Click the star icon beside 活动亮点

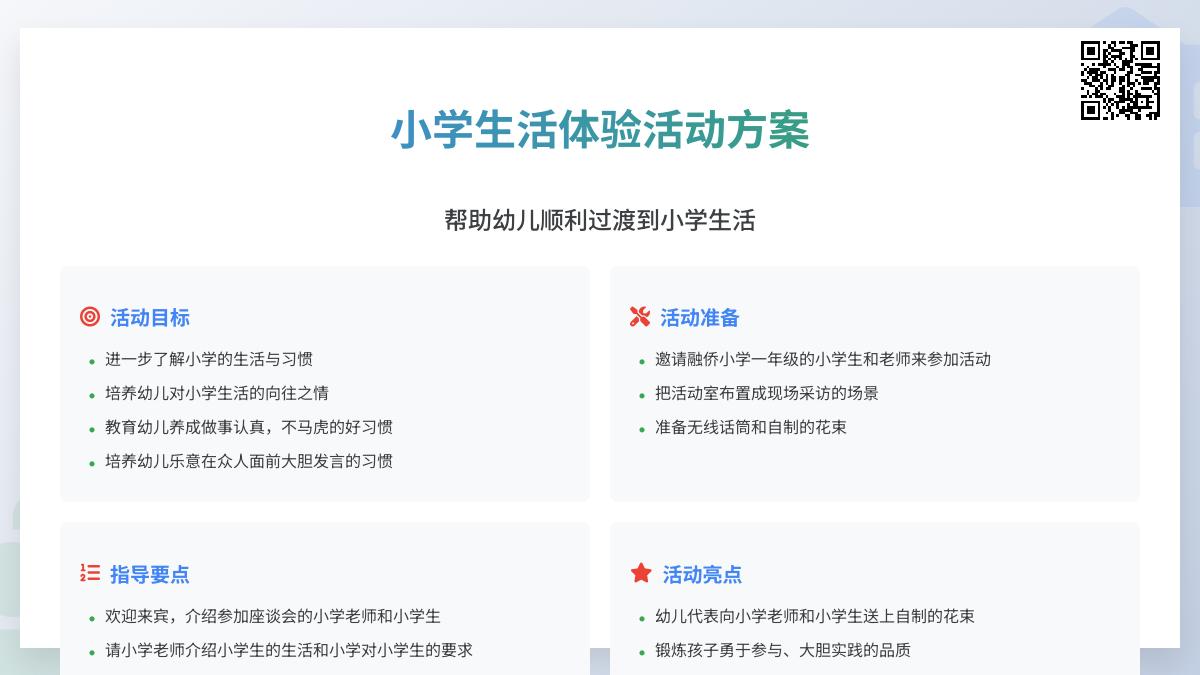pyautogui.click(x=641, y=573)
